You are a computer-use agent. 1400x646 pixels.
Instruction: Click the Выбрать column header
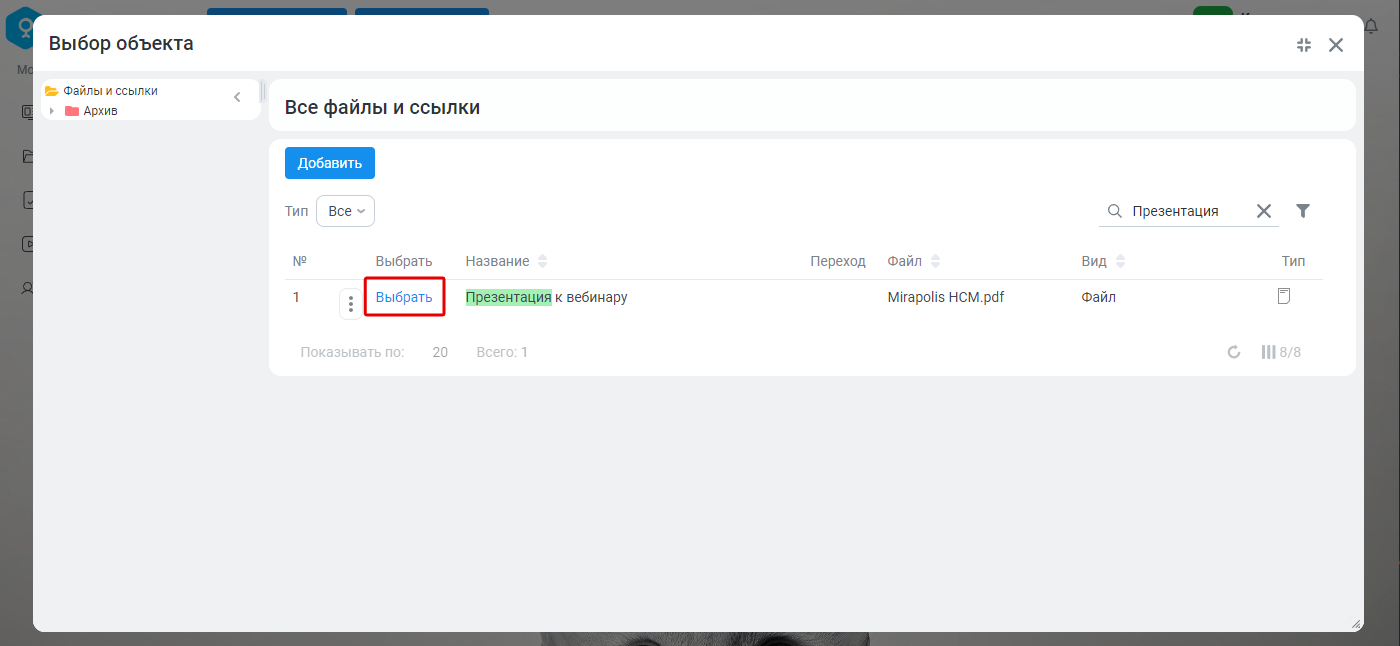point(404,261)
